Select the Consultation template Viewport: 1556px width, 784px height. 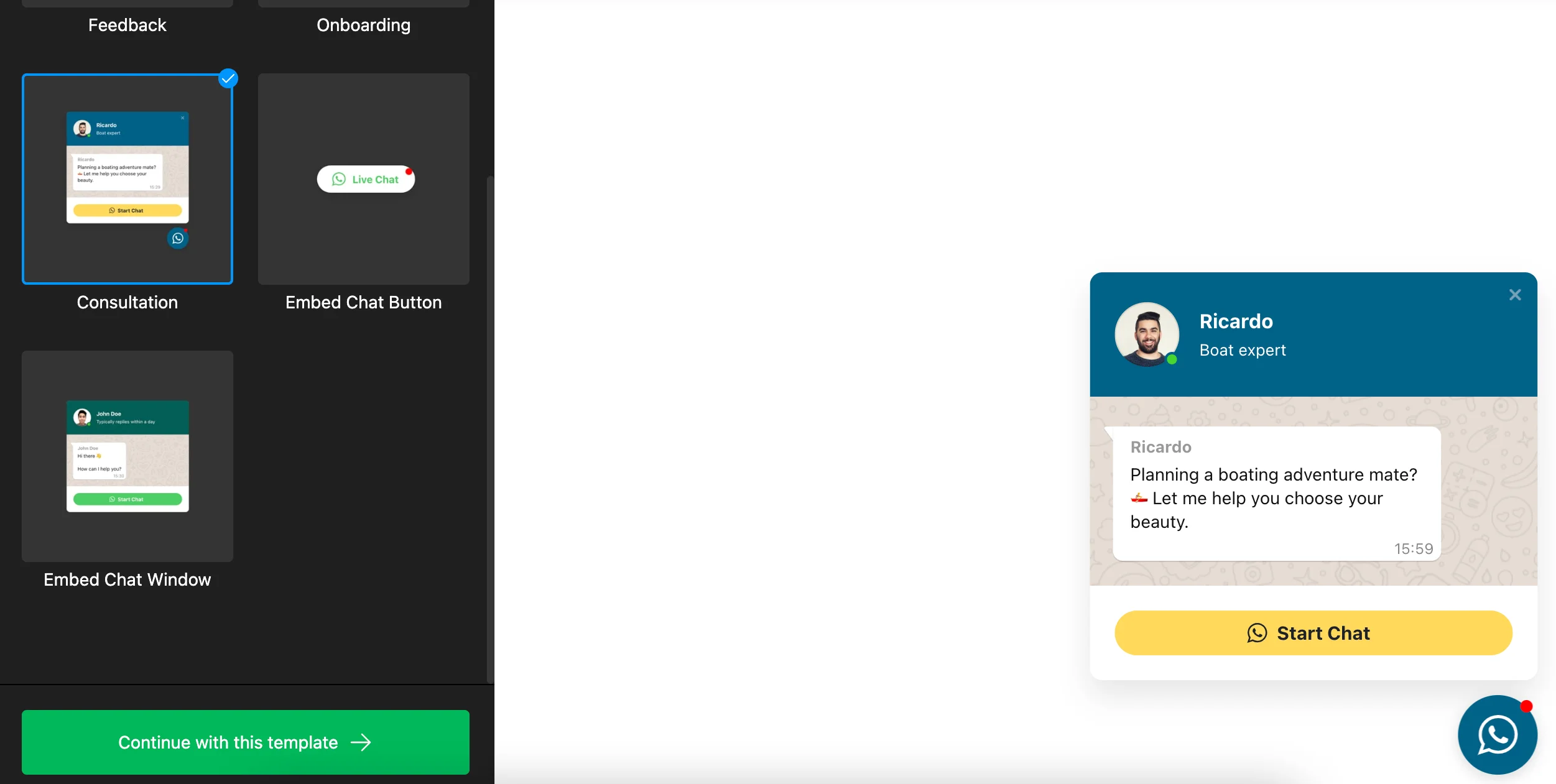pyautogui.click(x=127, y=178)
